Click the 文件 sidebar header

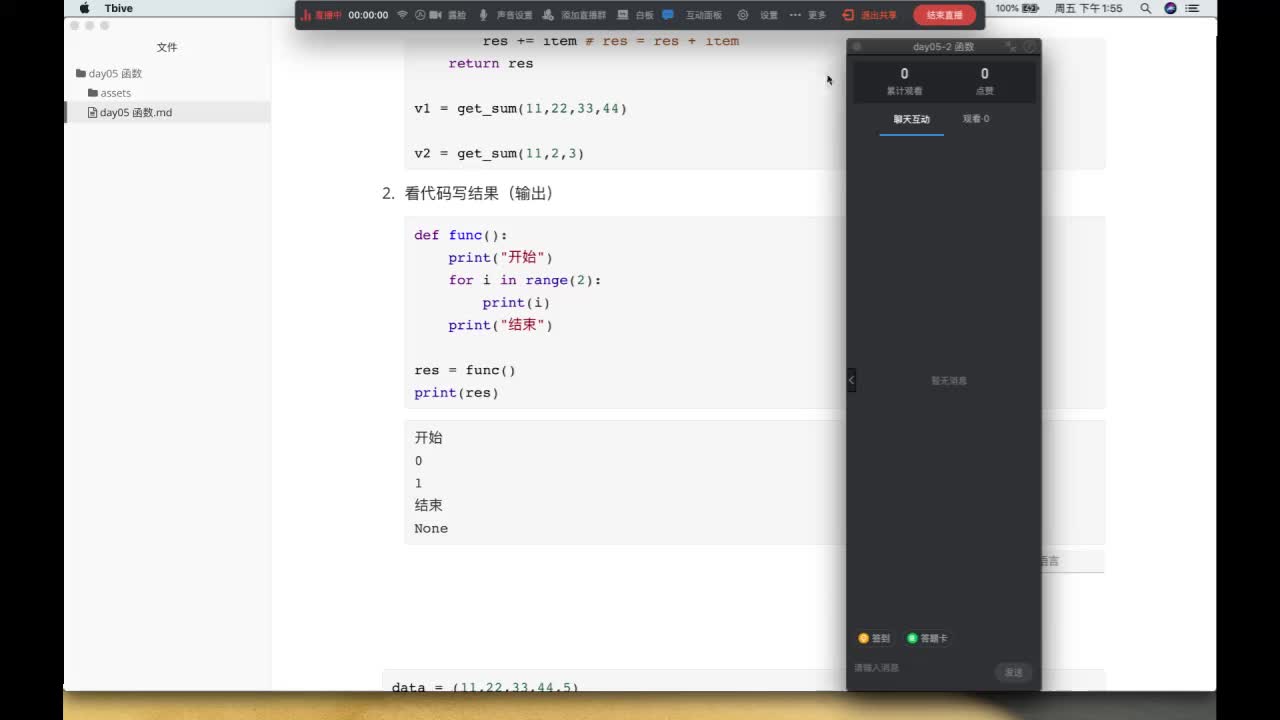point(167,47)
